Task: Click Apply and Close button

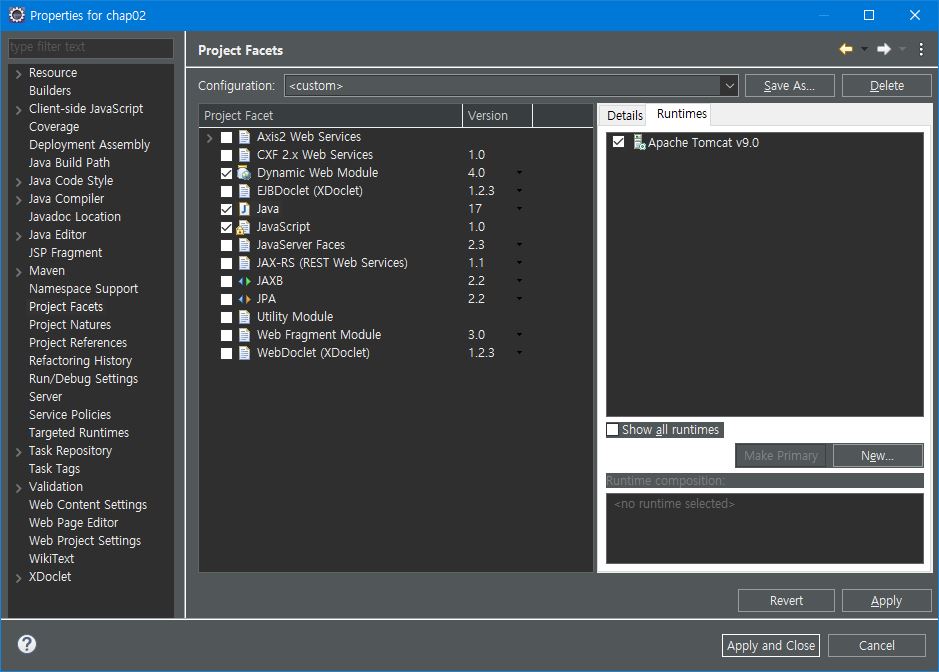Action: [771, 646]
